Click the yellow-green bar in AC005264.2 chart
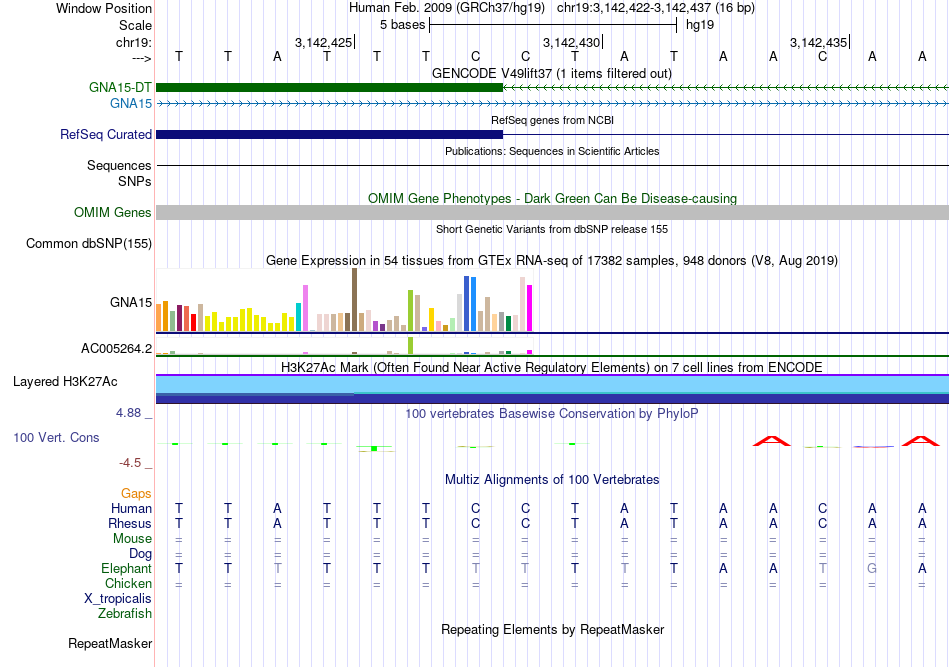The image size is (950, 667). coord(410,345)
